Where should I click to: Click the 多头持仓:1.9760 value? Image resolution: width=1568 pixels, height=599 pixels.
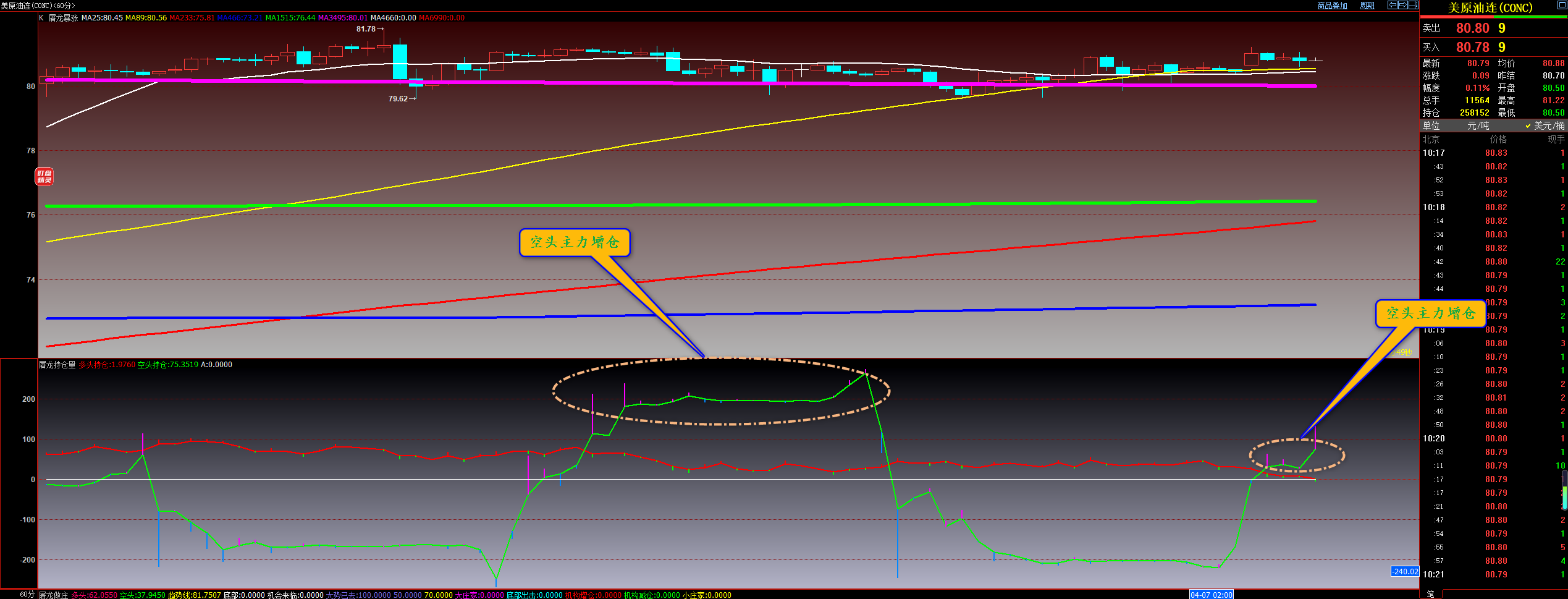[107, 365]
